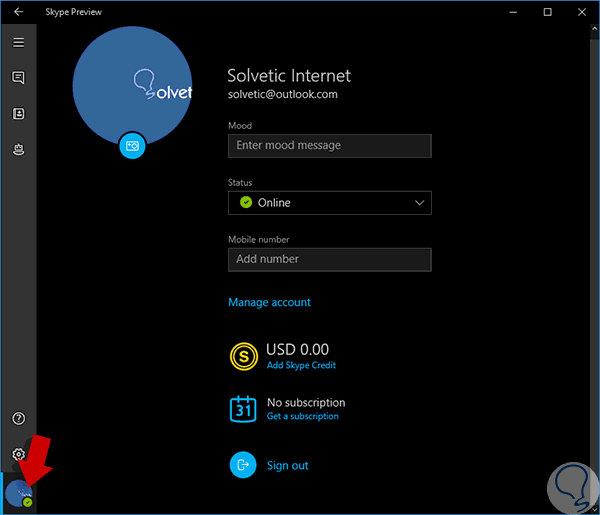Open the recent conversations chat icon

(x=18, y=78)
